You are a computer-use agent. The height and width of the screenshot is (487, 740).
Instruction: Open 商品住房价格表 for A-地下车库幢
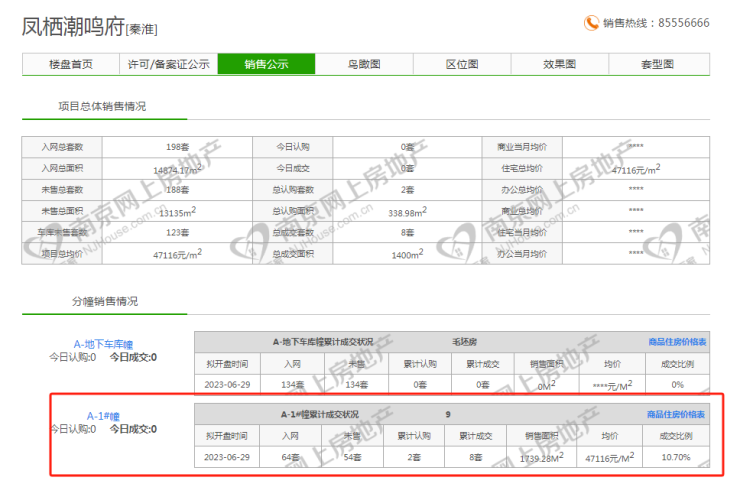pos(677,342)
